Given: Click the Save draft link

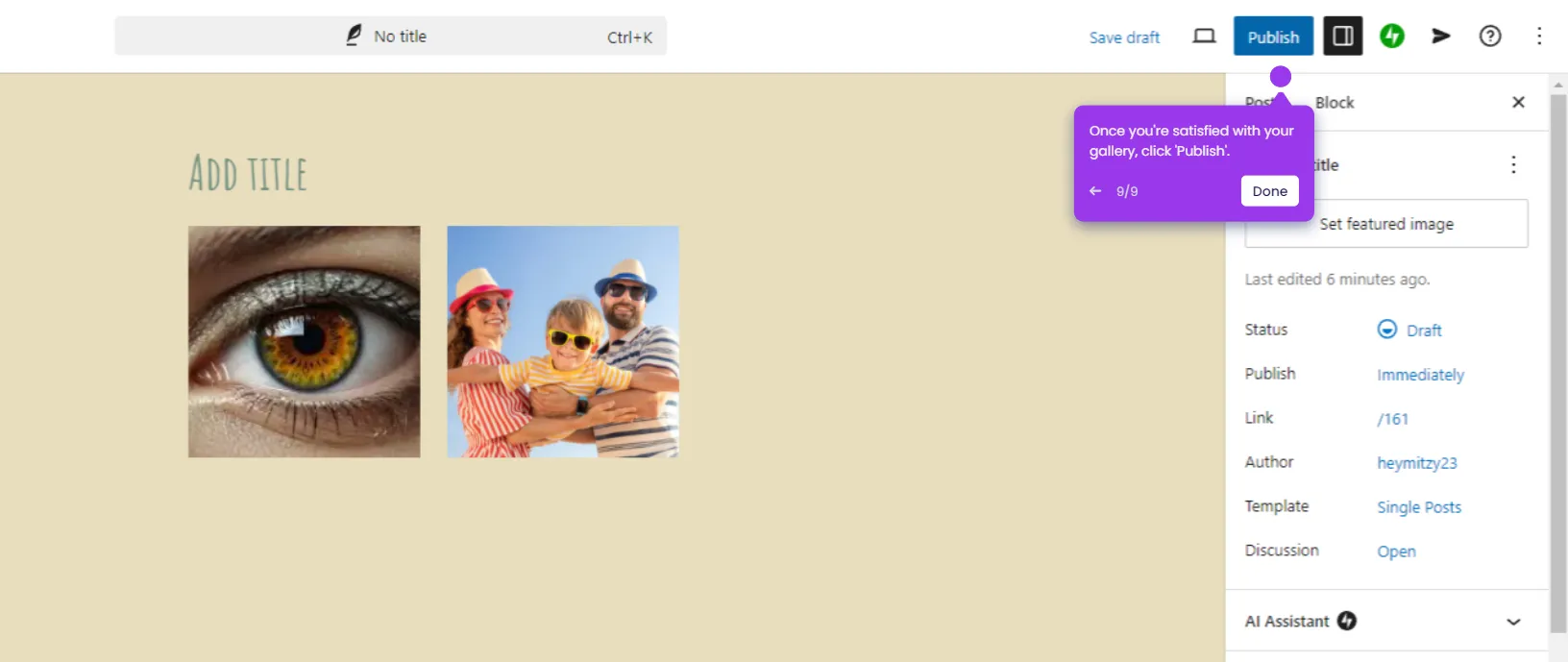Looking at the screenshot, I should coord(1124,37).
